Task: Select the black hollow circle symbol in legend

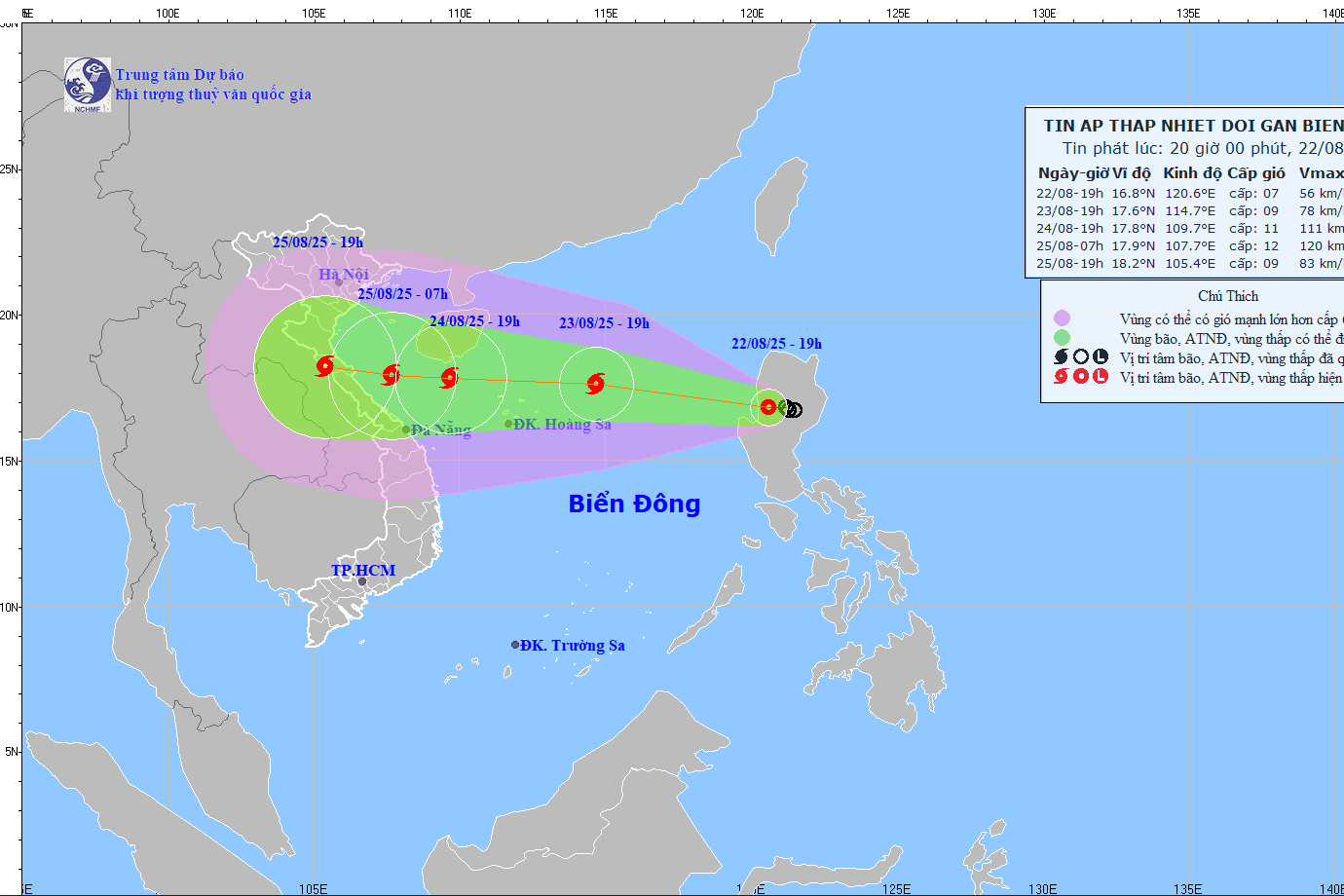Action: click(1081, 357)
